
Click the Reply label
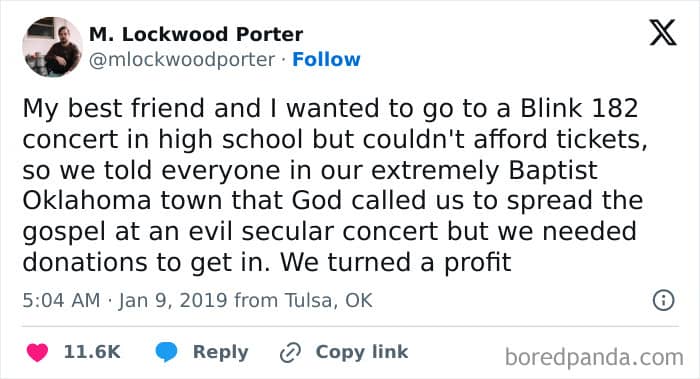[221, 352]
